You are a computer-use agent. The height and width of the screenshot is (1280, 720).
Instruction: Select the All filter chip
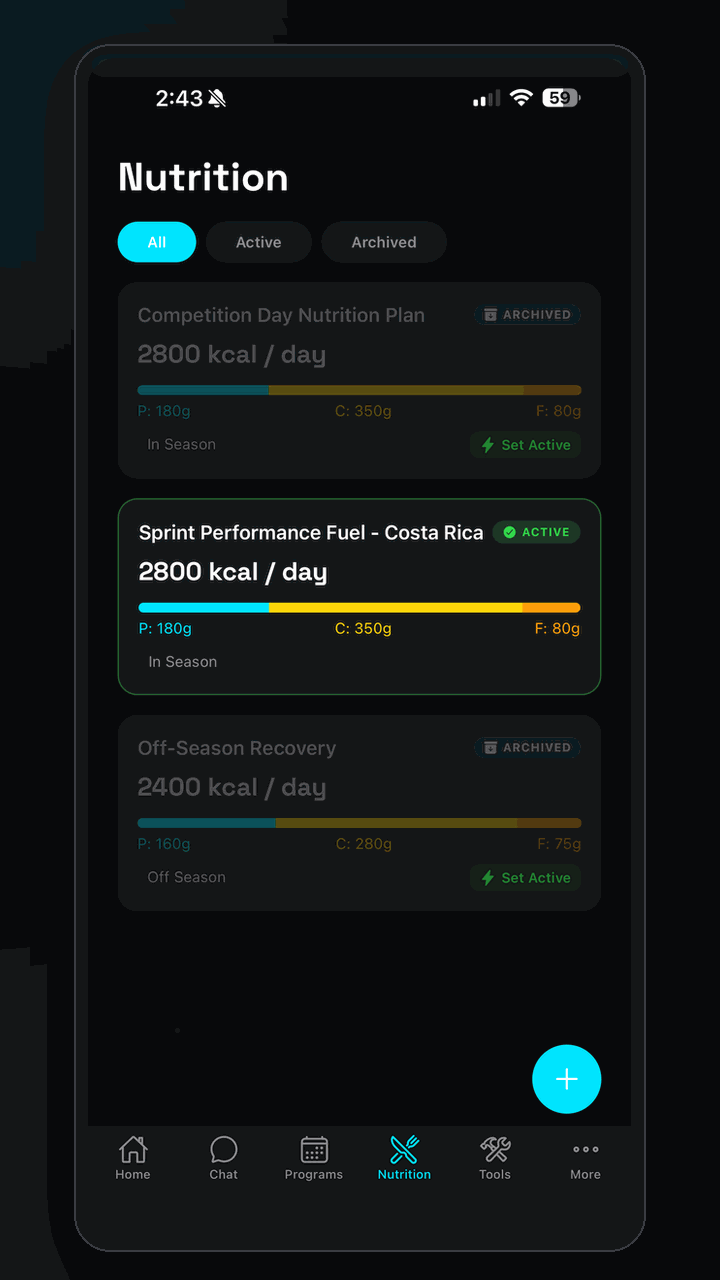(x=156, y=242)
